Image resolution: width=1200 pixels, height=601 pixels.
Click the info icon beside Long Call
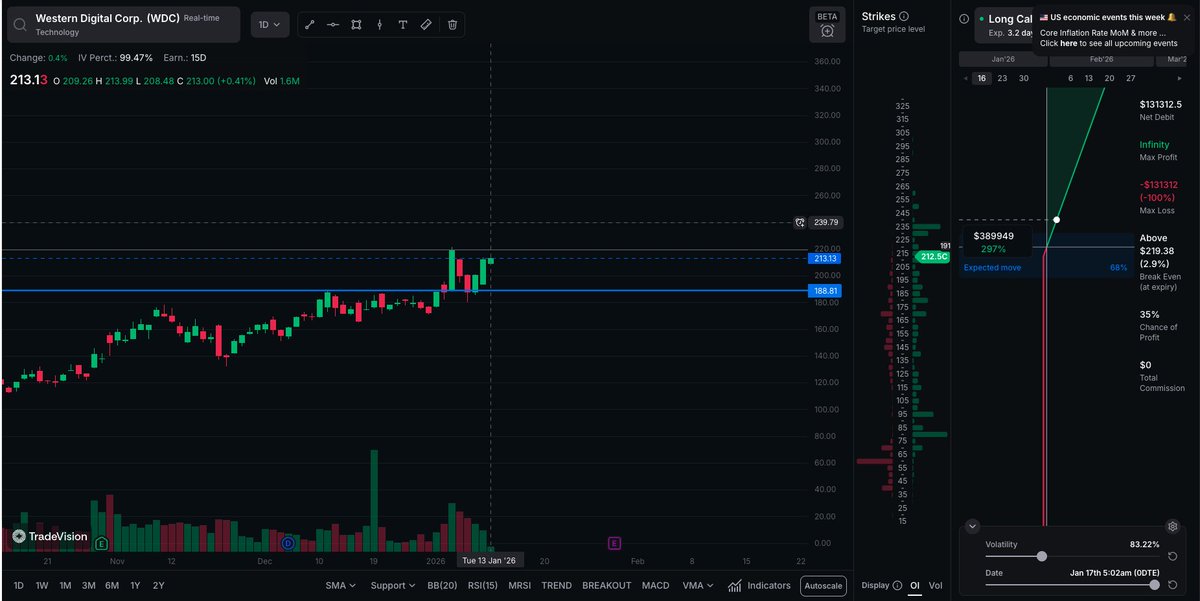pyautogui.click(x=964, y=18)
